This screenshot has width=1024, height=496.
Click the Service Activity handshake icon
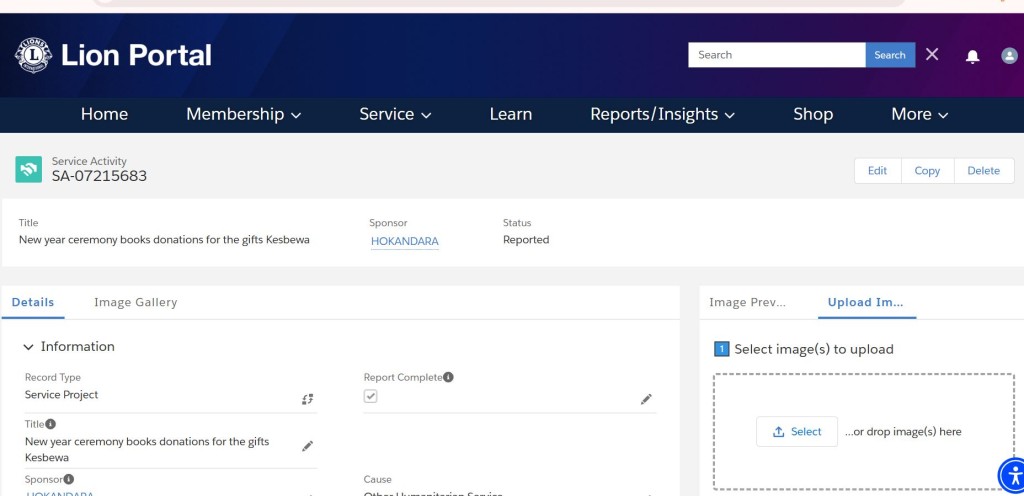point(29,170)
